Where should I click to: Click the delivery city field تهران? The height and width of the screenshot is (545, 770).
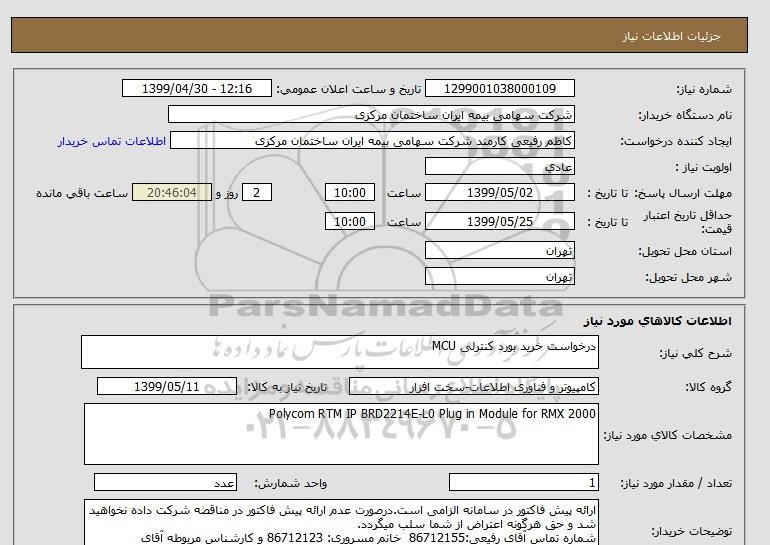[x=499, y=276]
